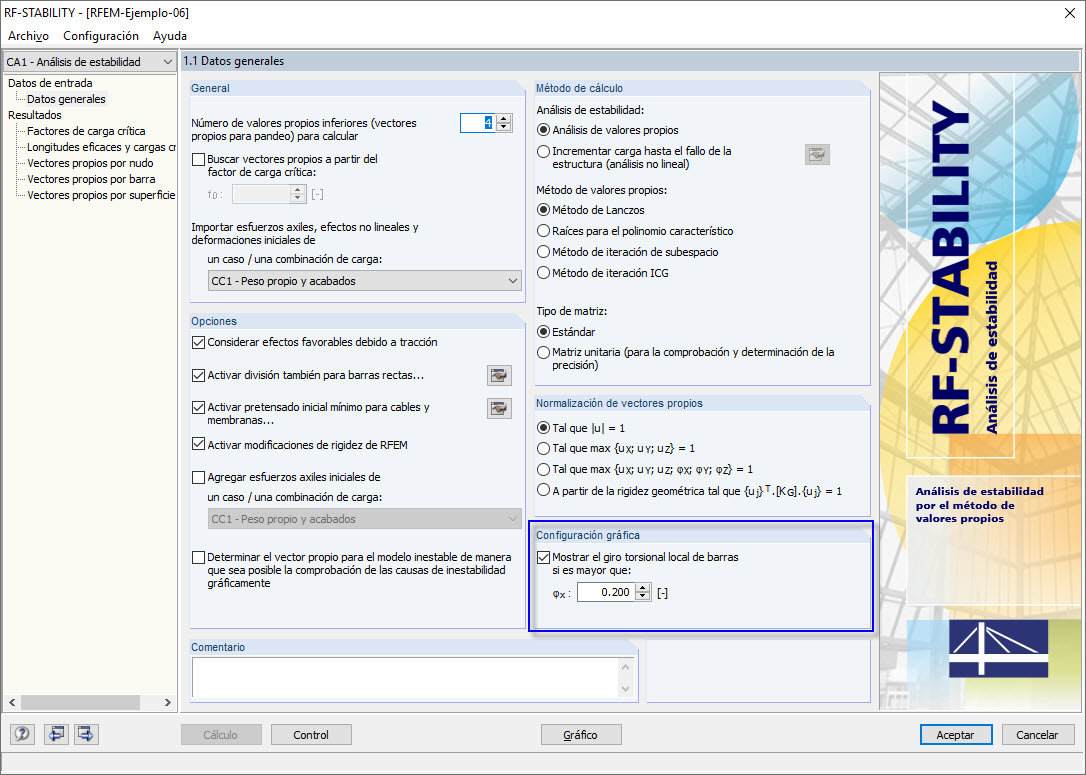Viewport: 1086px width, 775px height.
Task: Jump to previous window using left arrow icon
Action: 56,734
